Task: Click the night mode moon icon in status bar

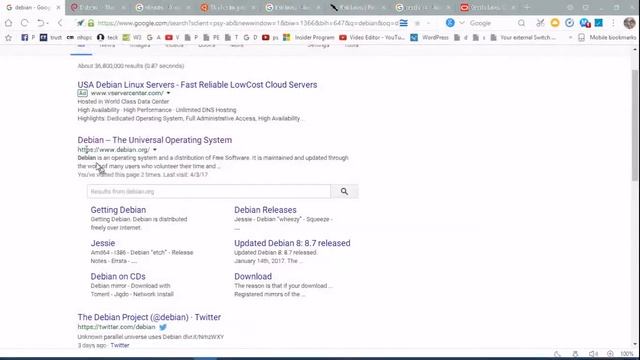Action: click(x=557, y=354)
